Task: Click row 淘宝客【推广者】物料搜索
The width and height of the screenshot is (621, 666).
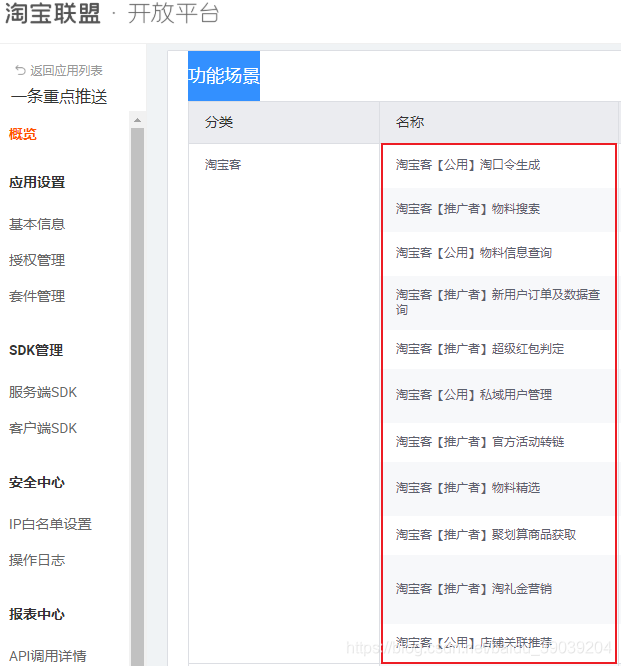Action: tap(499, 209)
